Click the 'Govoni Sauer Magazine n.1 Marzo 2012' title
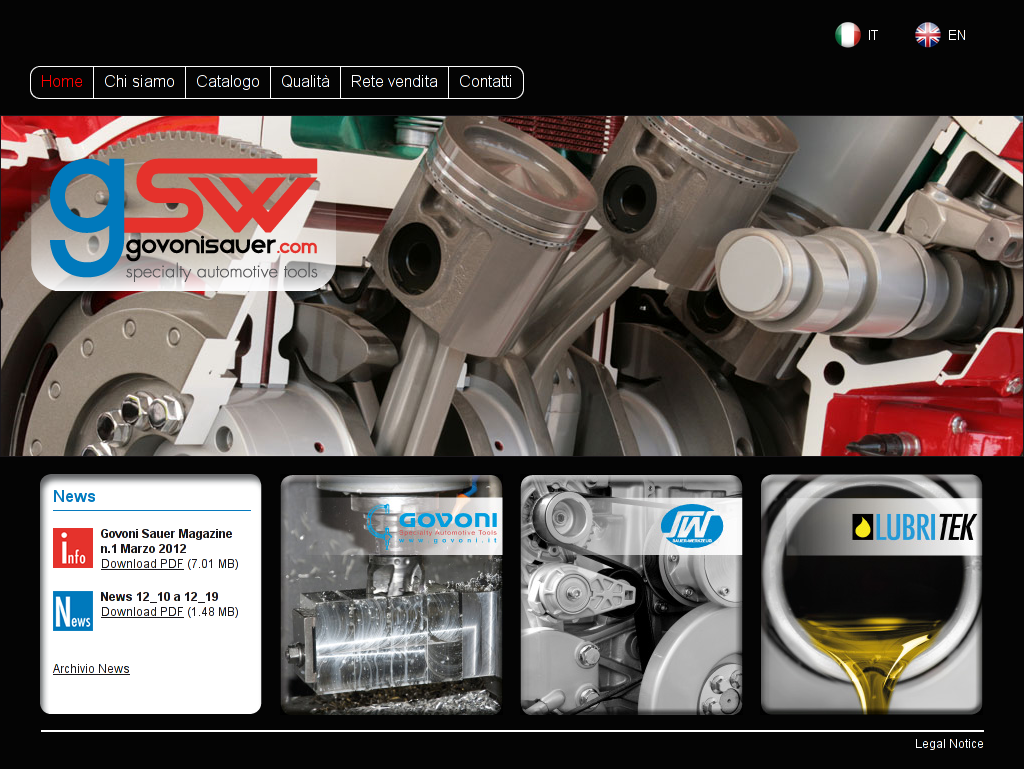This screenshot has height=769, width=1024. [167, 541]
